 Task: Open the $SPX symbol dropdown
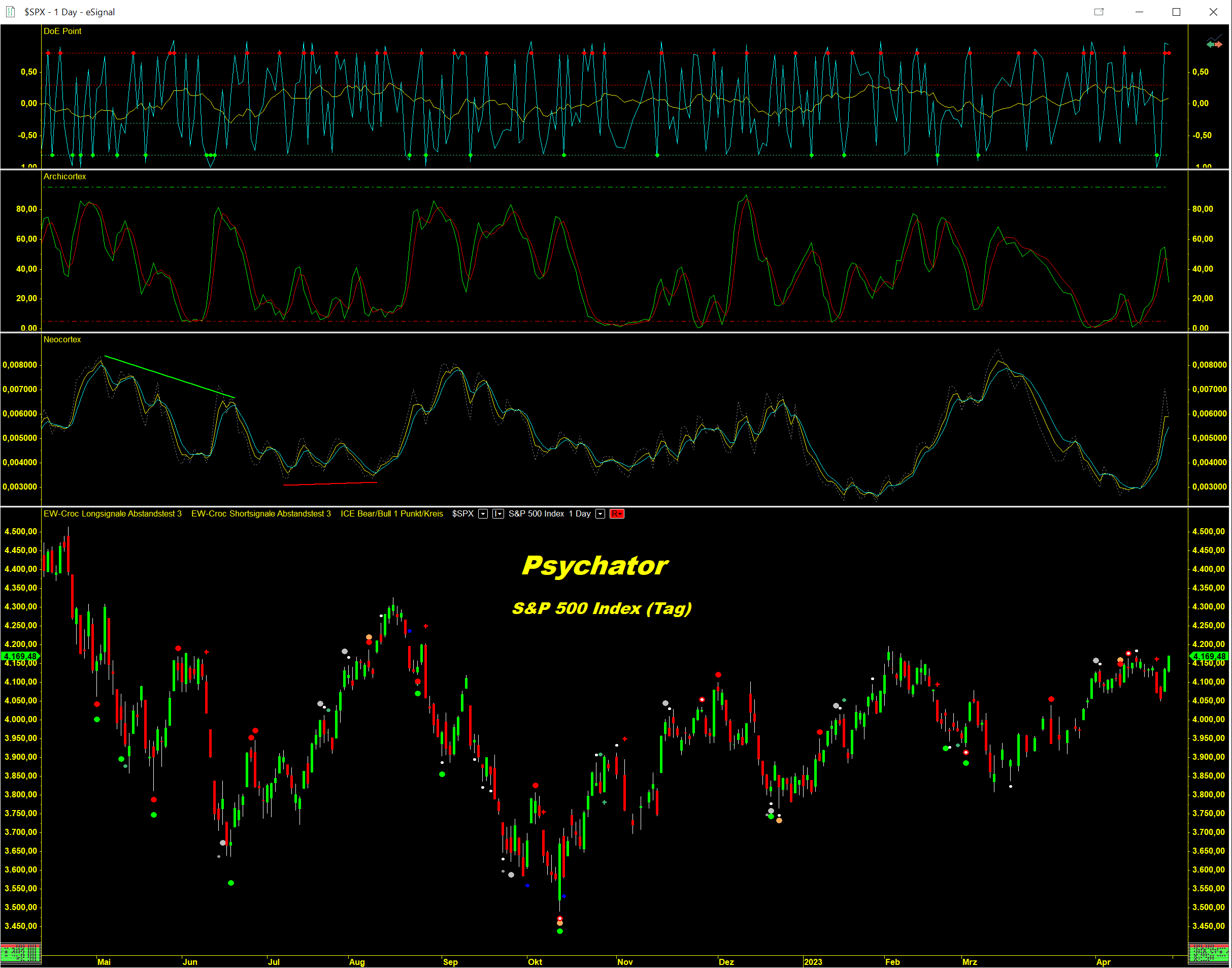coord(483,514)
